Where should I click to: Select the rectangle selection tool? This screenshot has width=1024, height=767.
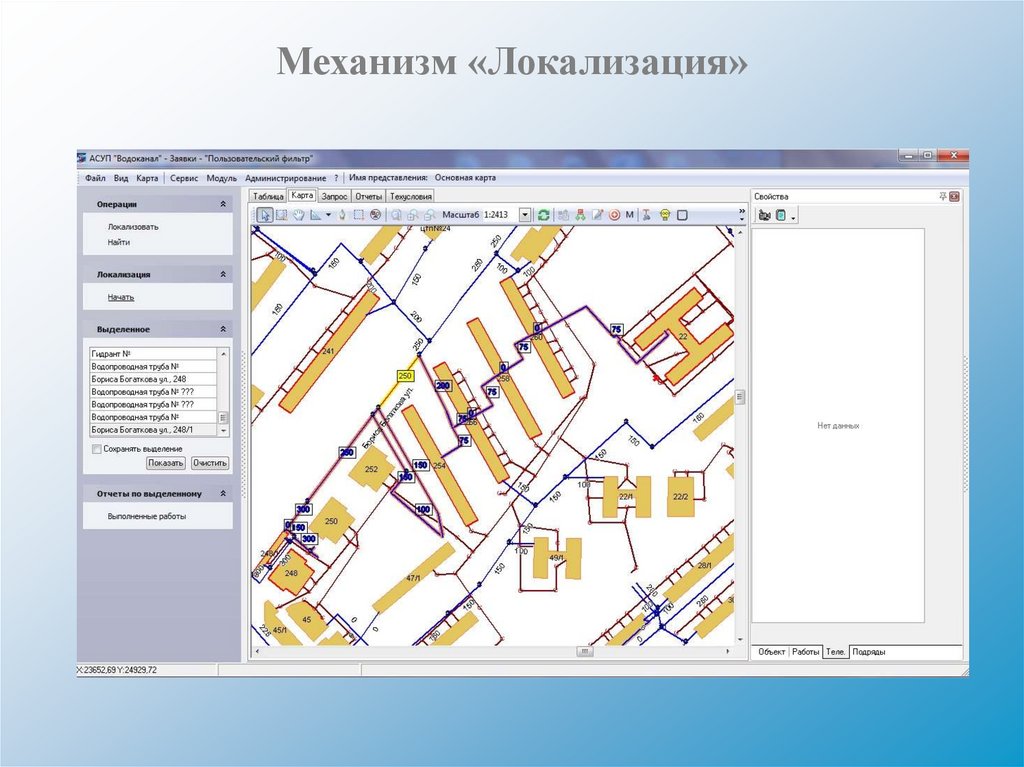click(x=359, y=215)
